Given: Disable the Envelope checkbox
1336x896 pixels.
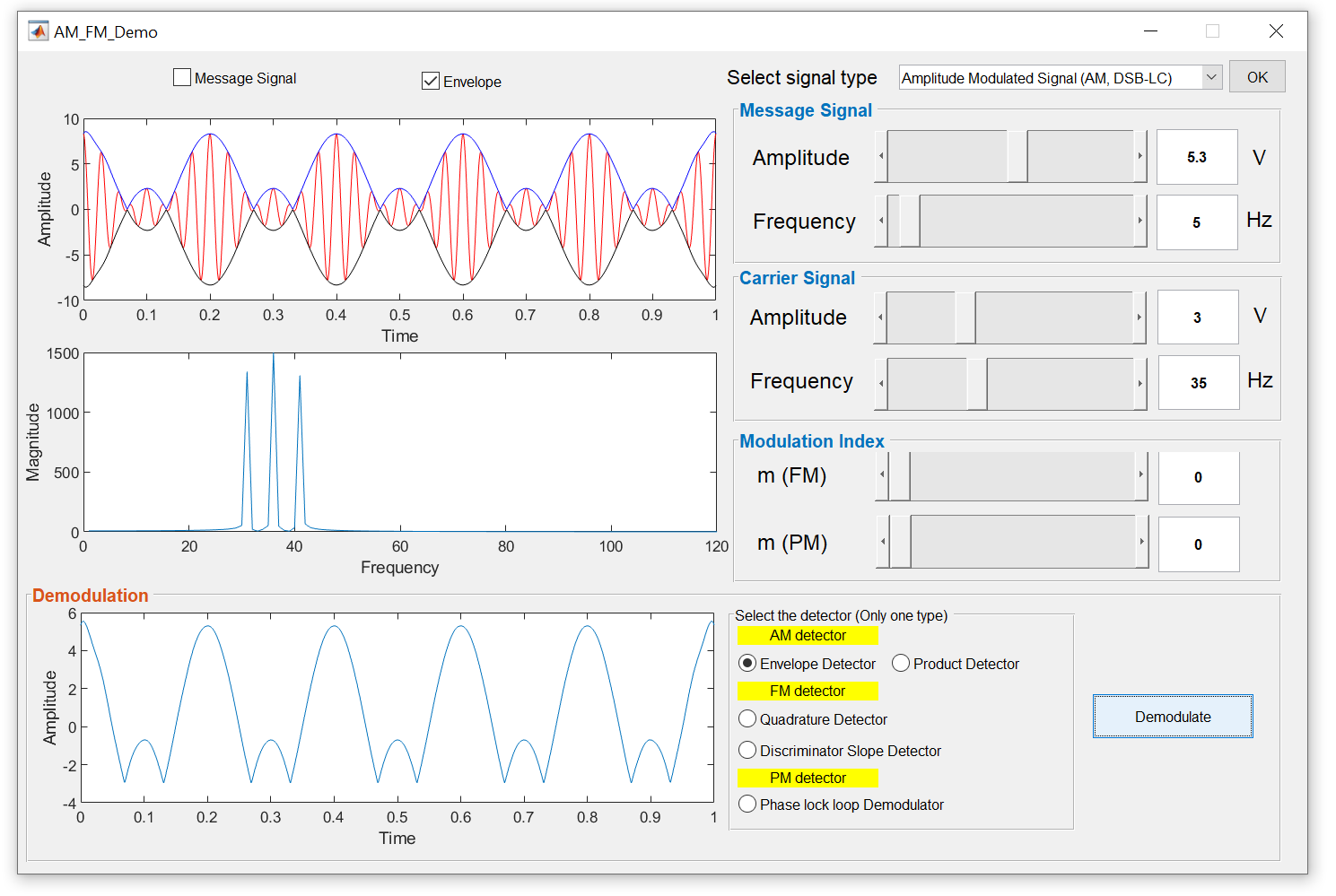Looking at the screenshot, I should [430, 81].
